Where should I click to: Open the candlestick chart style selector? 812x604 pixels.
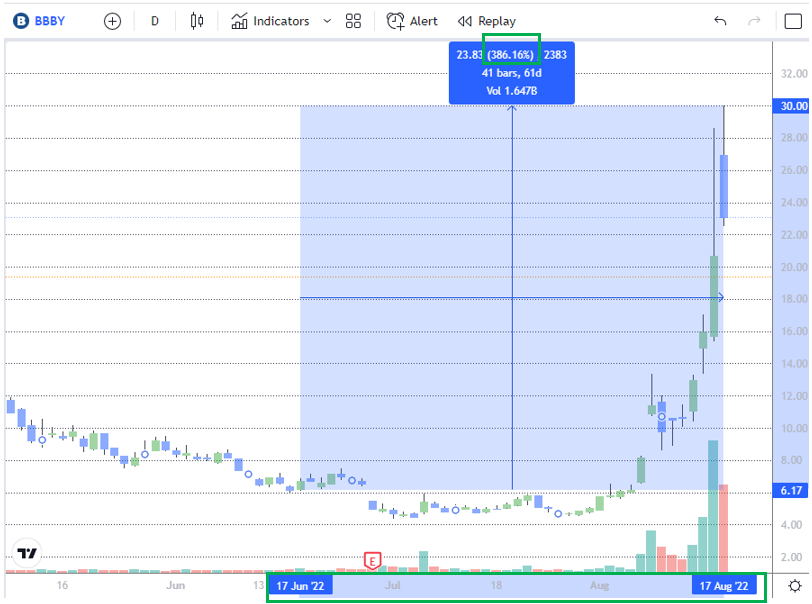pos(197,21)
